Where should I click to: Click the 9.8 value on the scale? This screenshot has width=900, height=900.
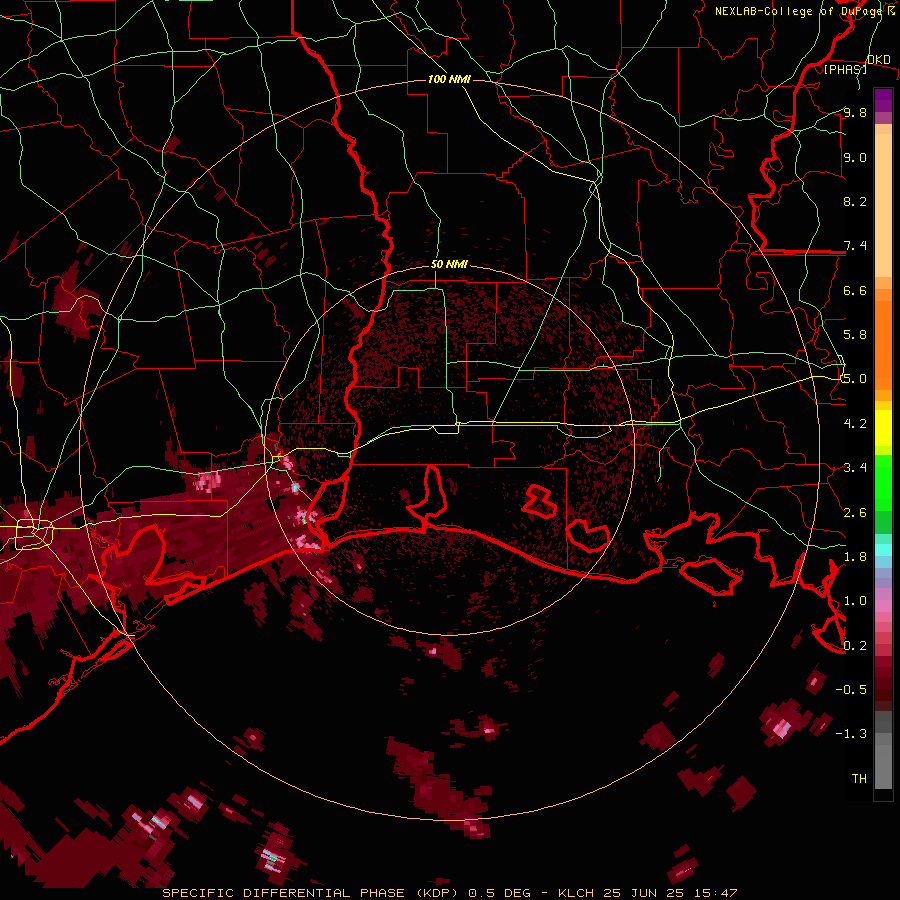pyautogui.click(x=855, y=112)
